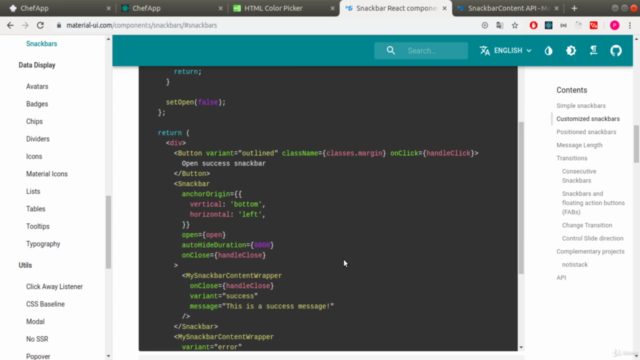Open Click Away Listener page
Image resolution: width=640 pixels, height=360 pixels.
click(55, 287)
